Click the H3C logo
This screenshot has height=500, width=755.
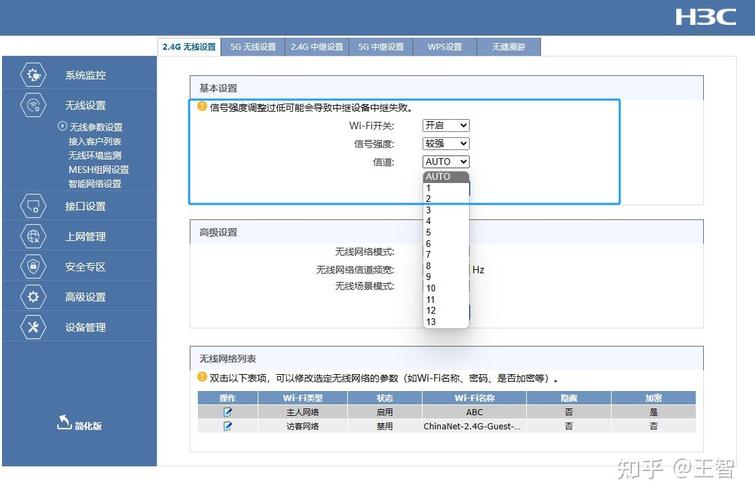coord(705,17)
